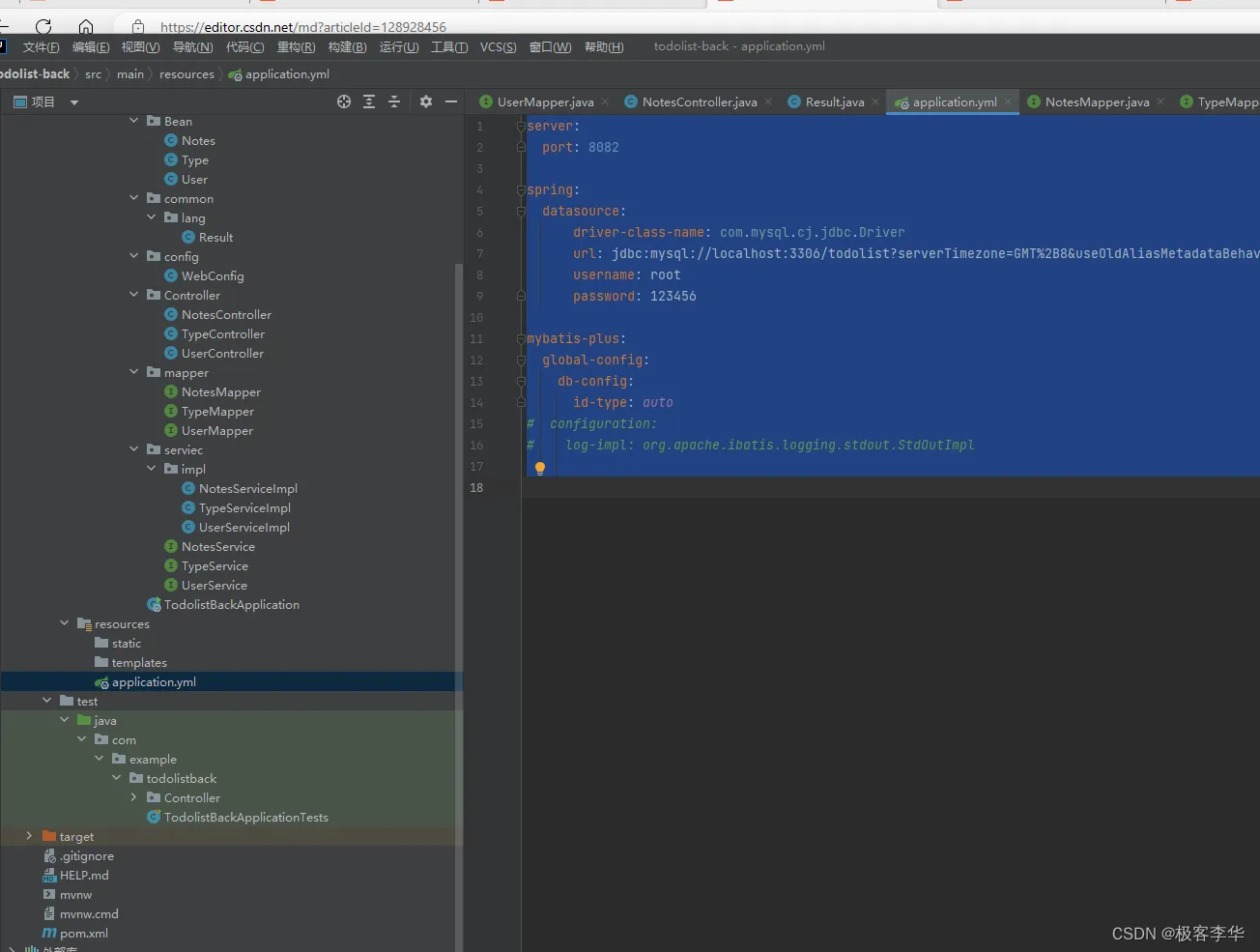This screenshot has width=1260, height=952.
Task: Open the NotesMapper interface in the tree
Action: click(221, 392)
